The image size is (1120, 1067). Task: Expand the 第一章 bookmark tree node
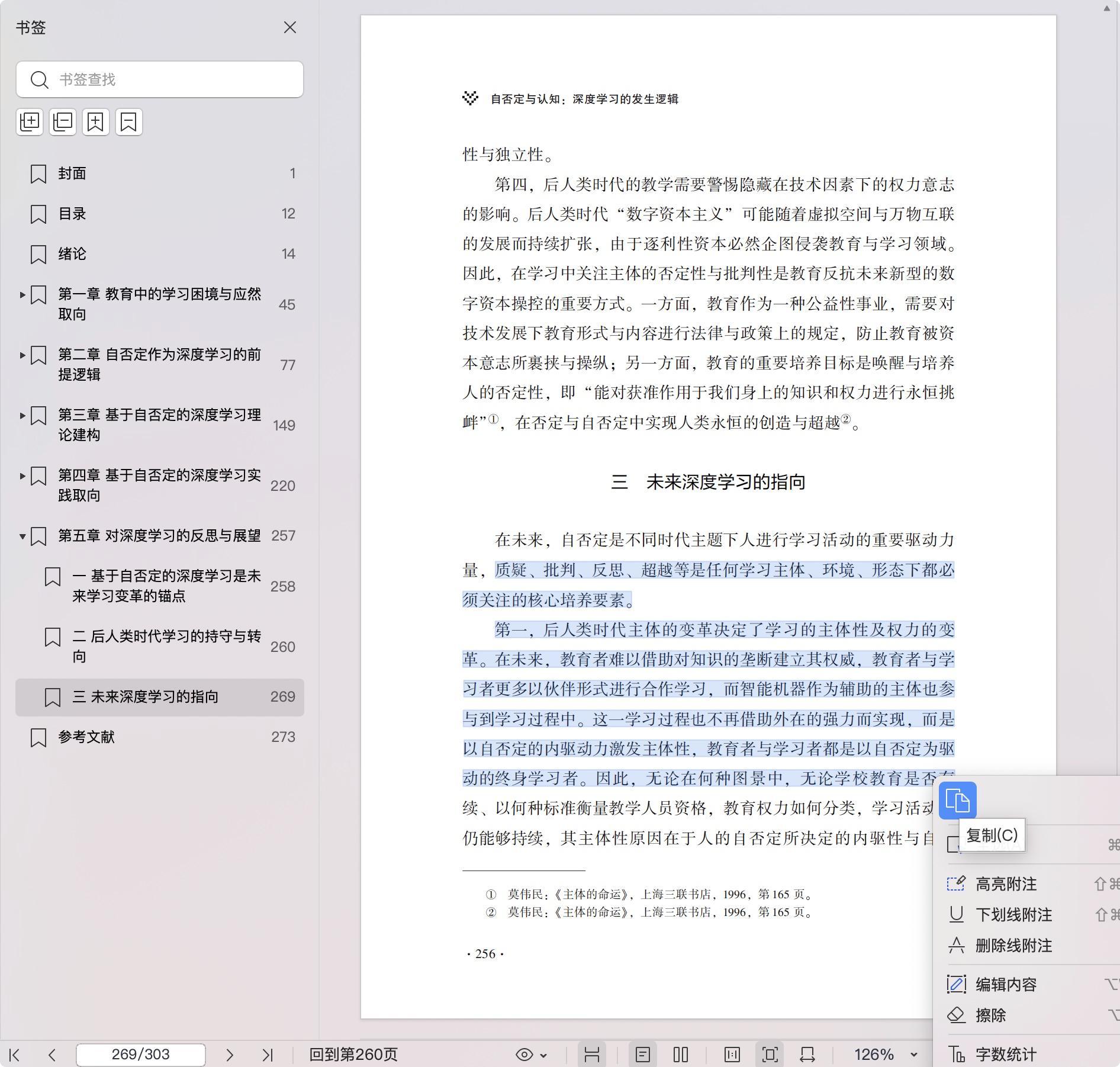22,294
